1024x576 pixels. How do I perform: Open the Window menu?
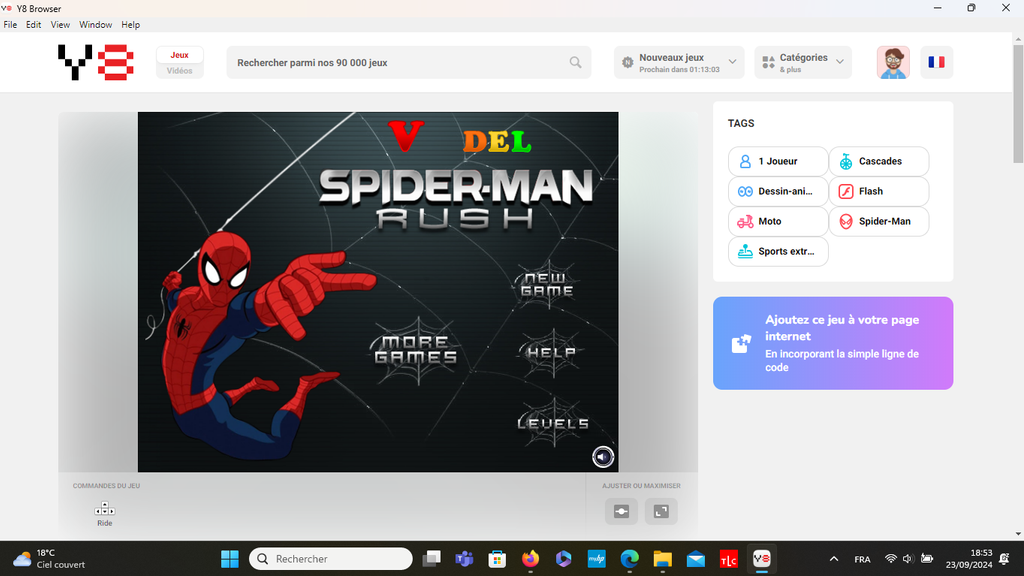click(96, 24)
